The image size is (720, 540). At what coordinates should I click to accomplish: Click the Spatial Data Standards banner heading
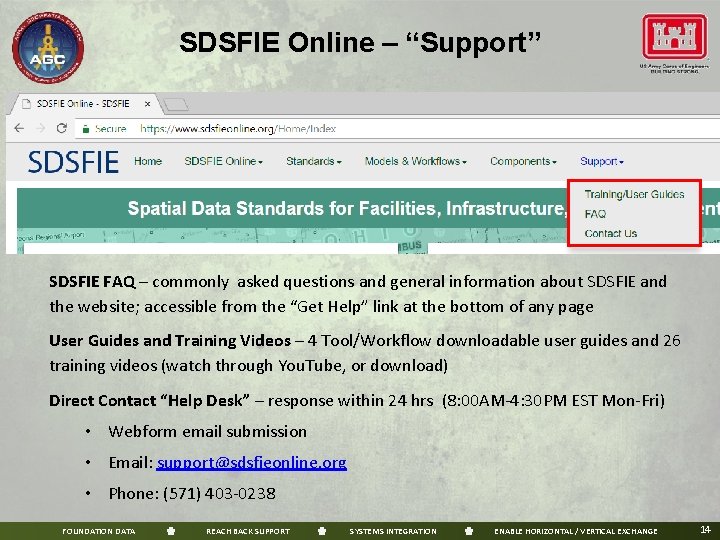point(347,208)
